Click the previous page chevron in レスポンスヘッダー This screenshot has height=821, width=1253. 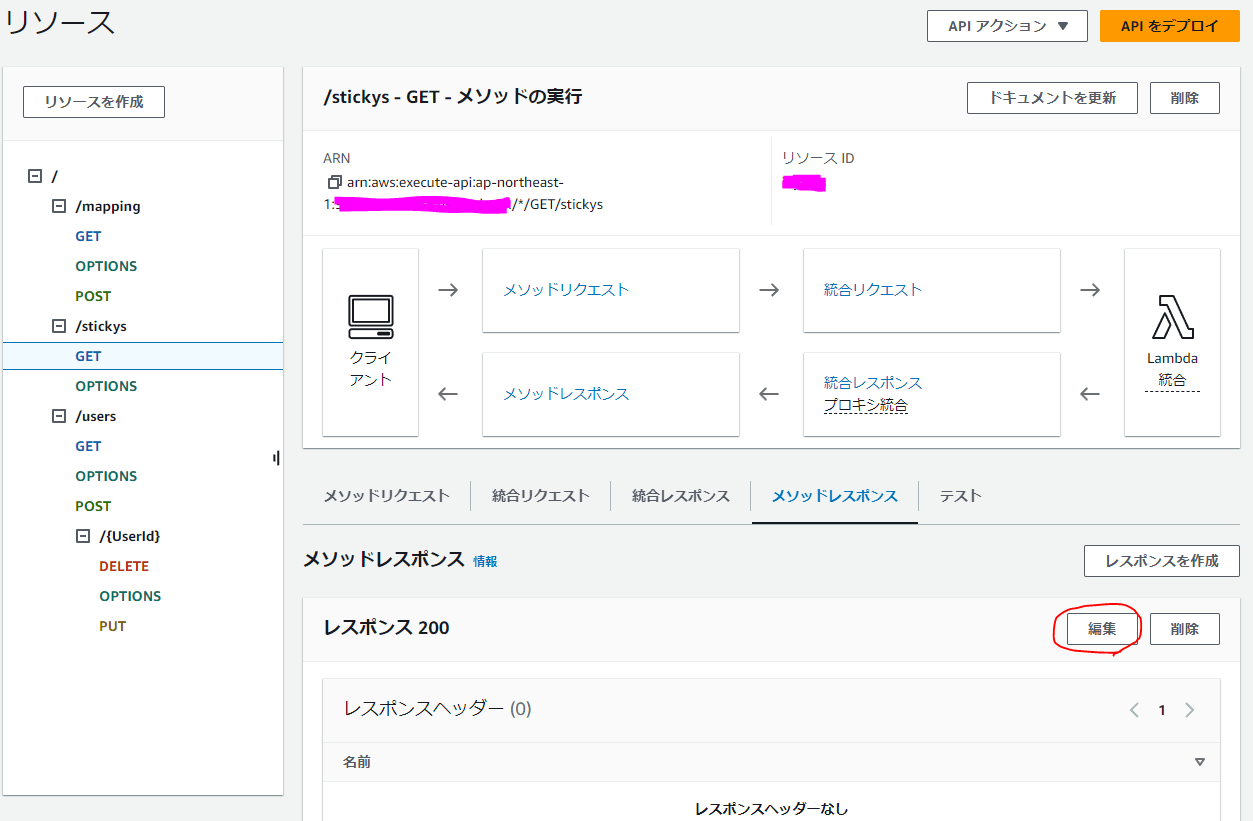tap(1134, 709)
